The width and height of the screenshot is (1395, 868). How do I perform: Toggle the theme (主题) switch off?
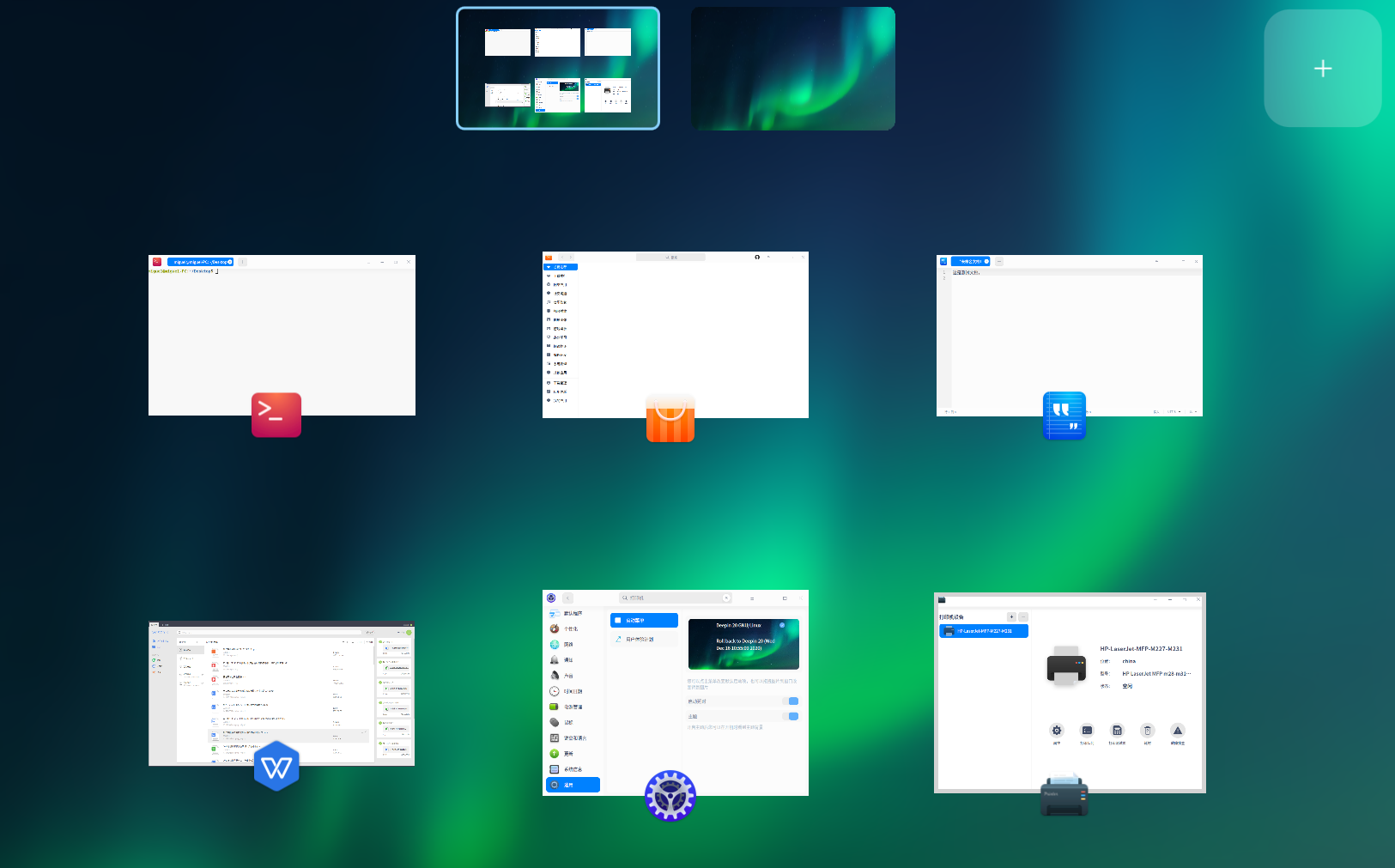click(x=791, y=716)
